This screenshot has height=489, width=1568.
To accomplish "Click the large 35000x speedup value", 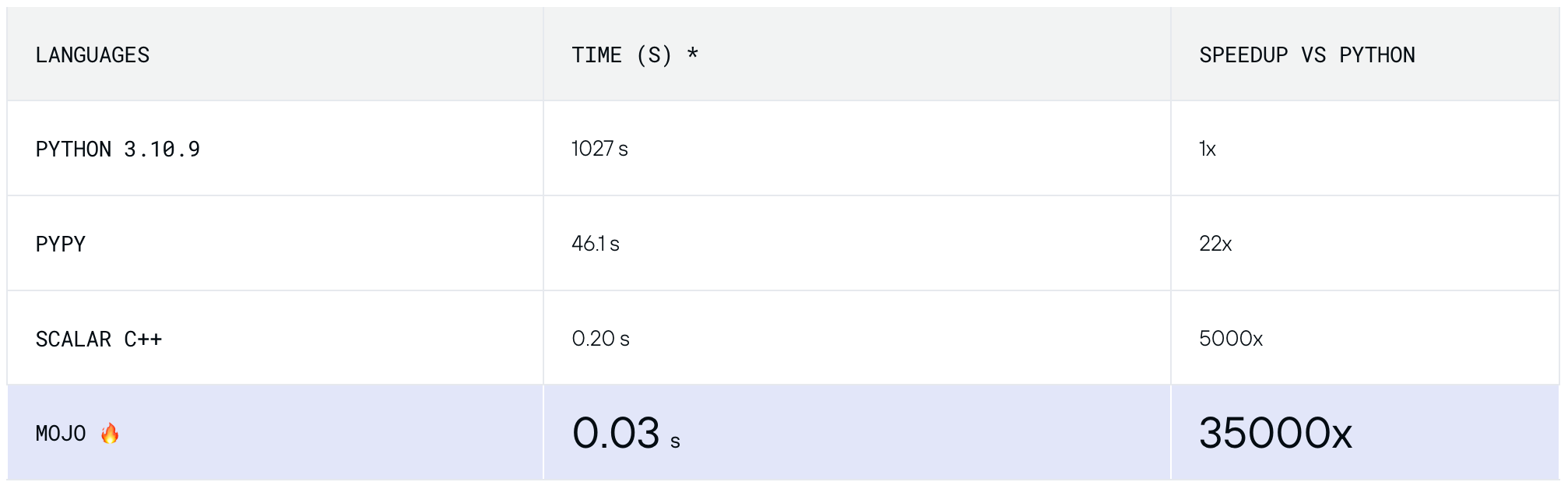I will (x=1275, y=433).
